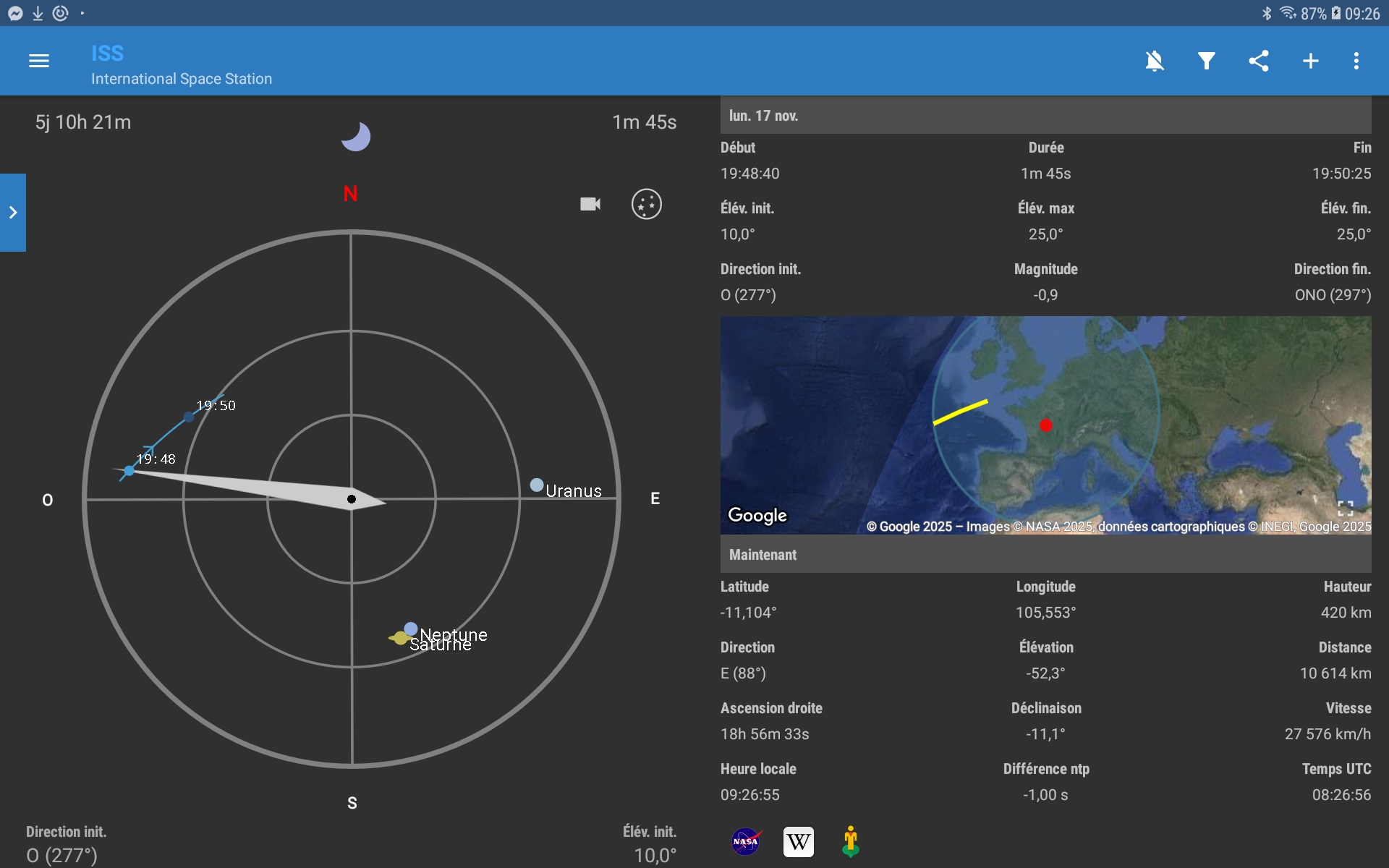This screenshot has width=1389, height=868.
Task: Expand the left side drawer arrow
Action: coord(13,213)
